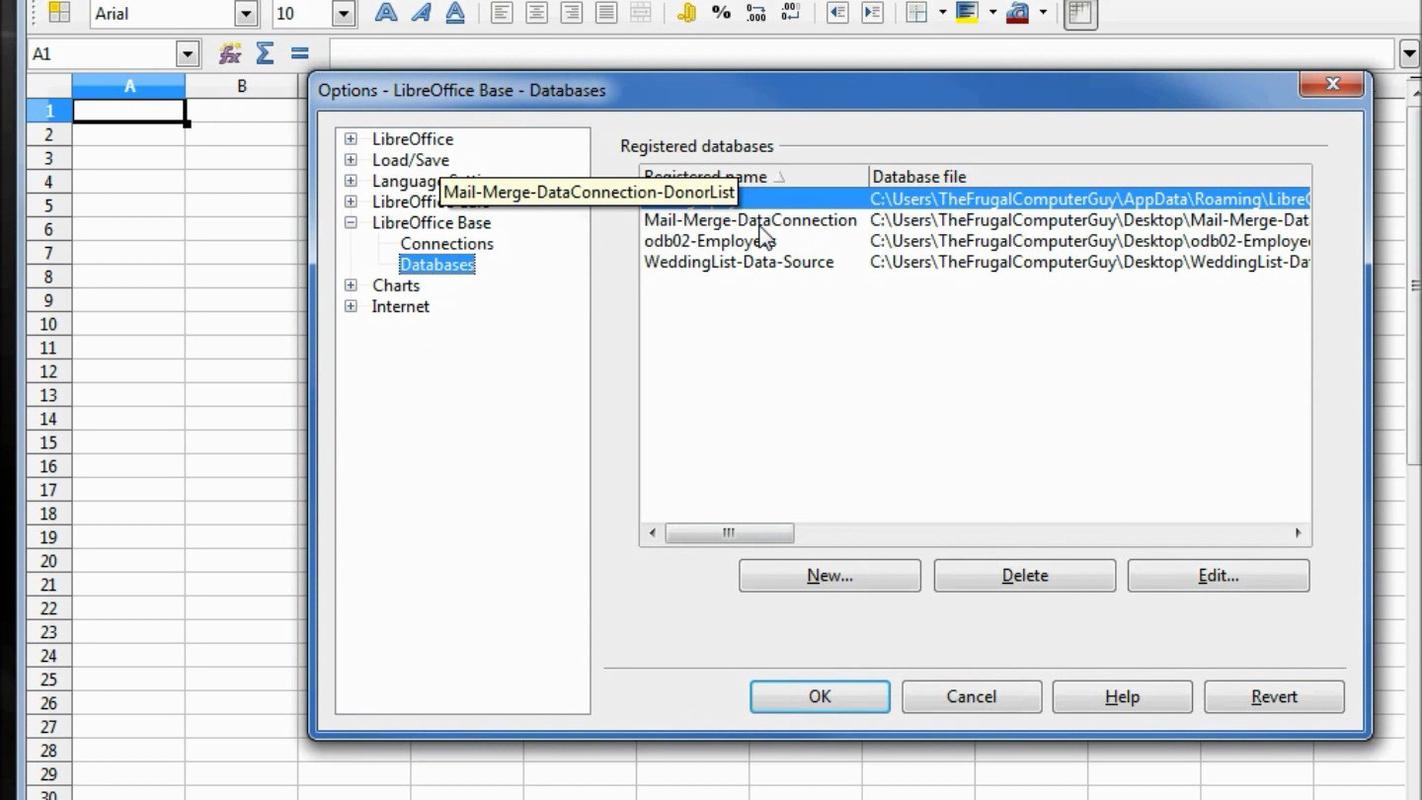
Task: Apply the Font Color icon
Action: coord(1018,13)
